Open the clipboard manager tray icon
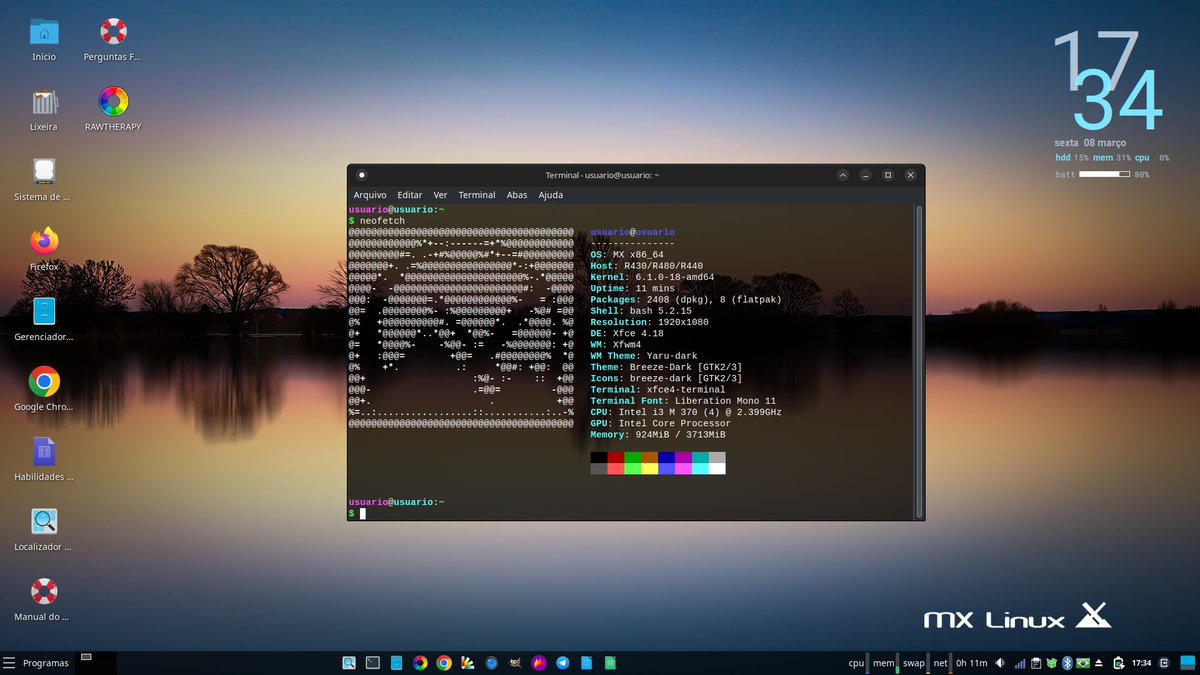This screenshot has width=1200, height=675. (1036, 663)
